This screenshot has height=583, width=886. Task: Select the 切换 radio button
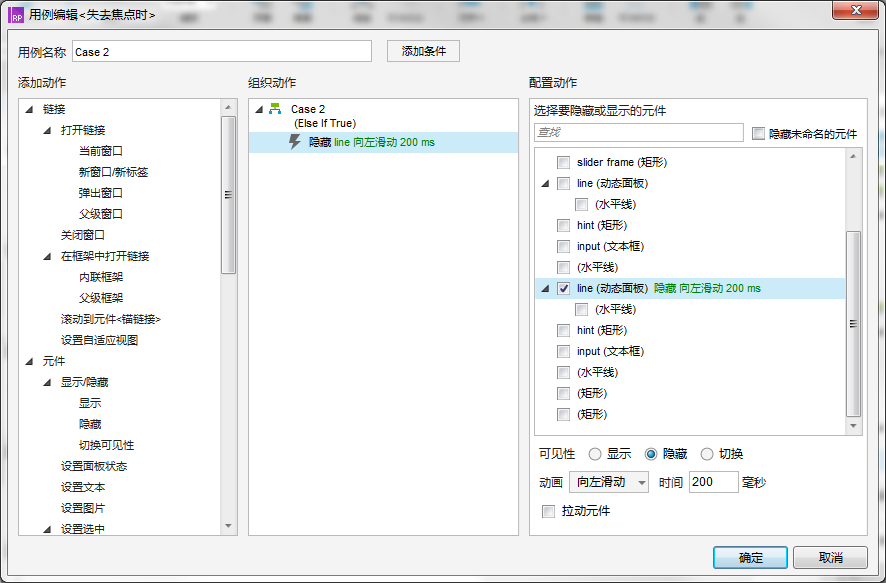(x=705, y=453)
